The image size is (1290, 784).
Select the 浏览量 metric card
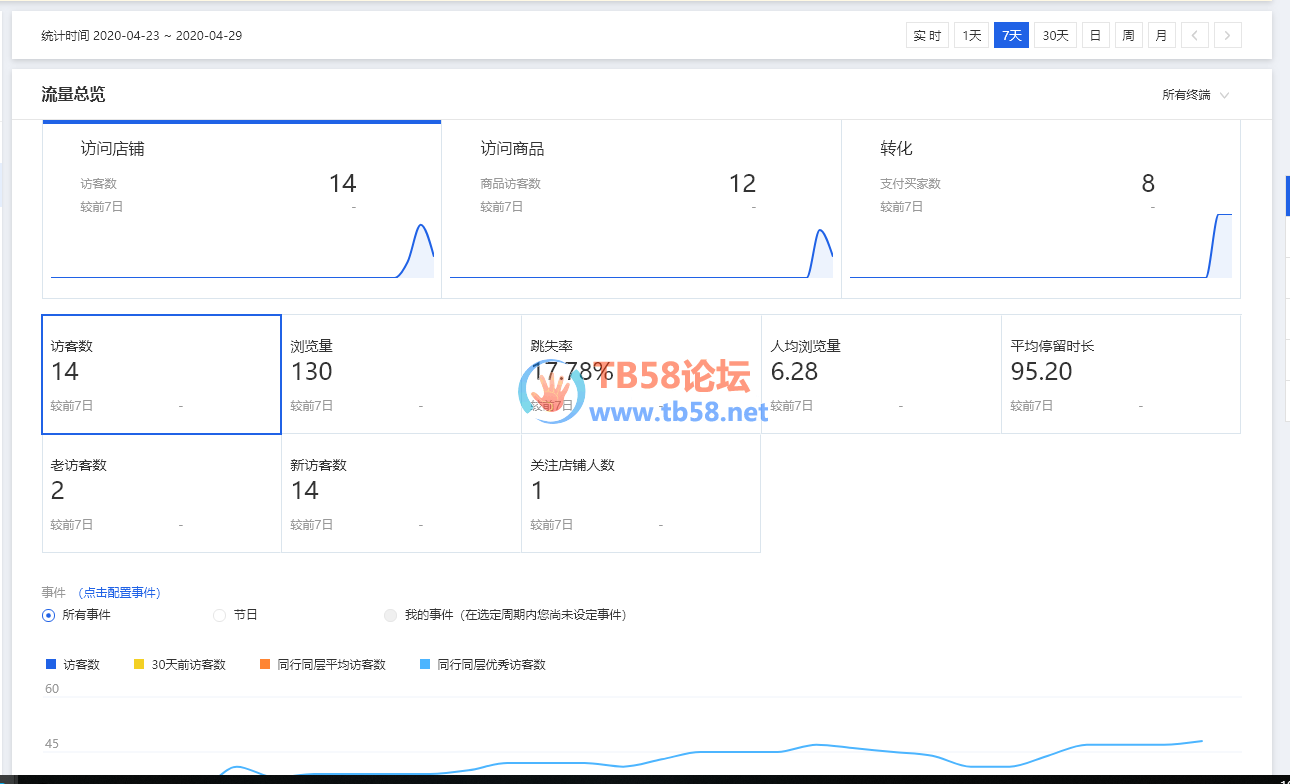coord(401,374)
